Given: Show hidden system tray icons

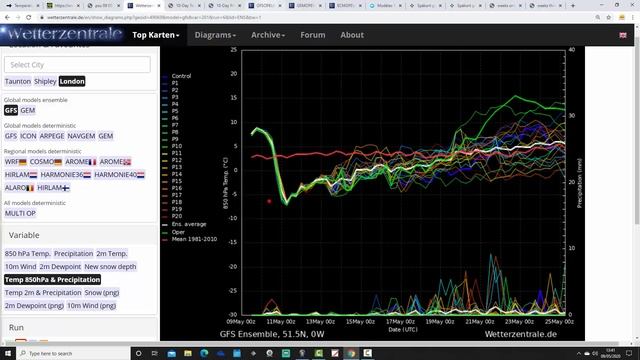Looking at the screenshot, I should [579, 353].
